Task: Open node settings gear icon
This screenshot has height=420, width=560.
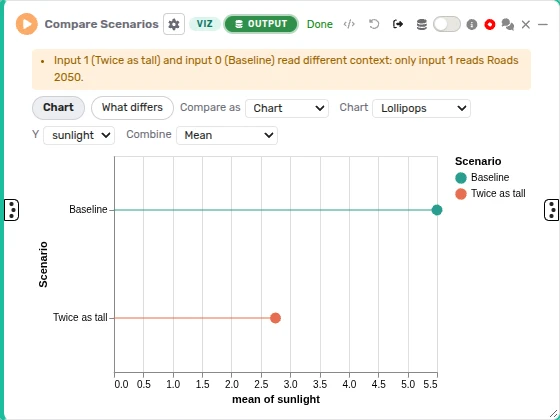Action: pos(174,24)
